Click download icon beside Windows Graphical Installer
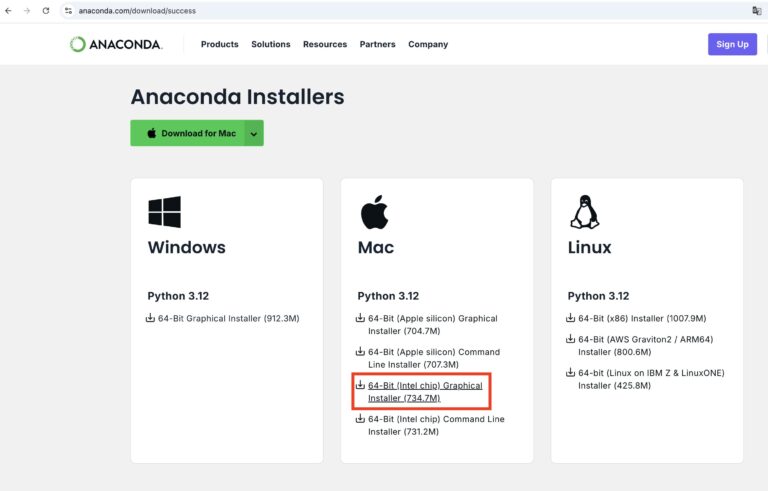The image size is (768, 491). click(150, 318)
